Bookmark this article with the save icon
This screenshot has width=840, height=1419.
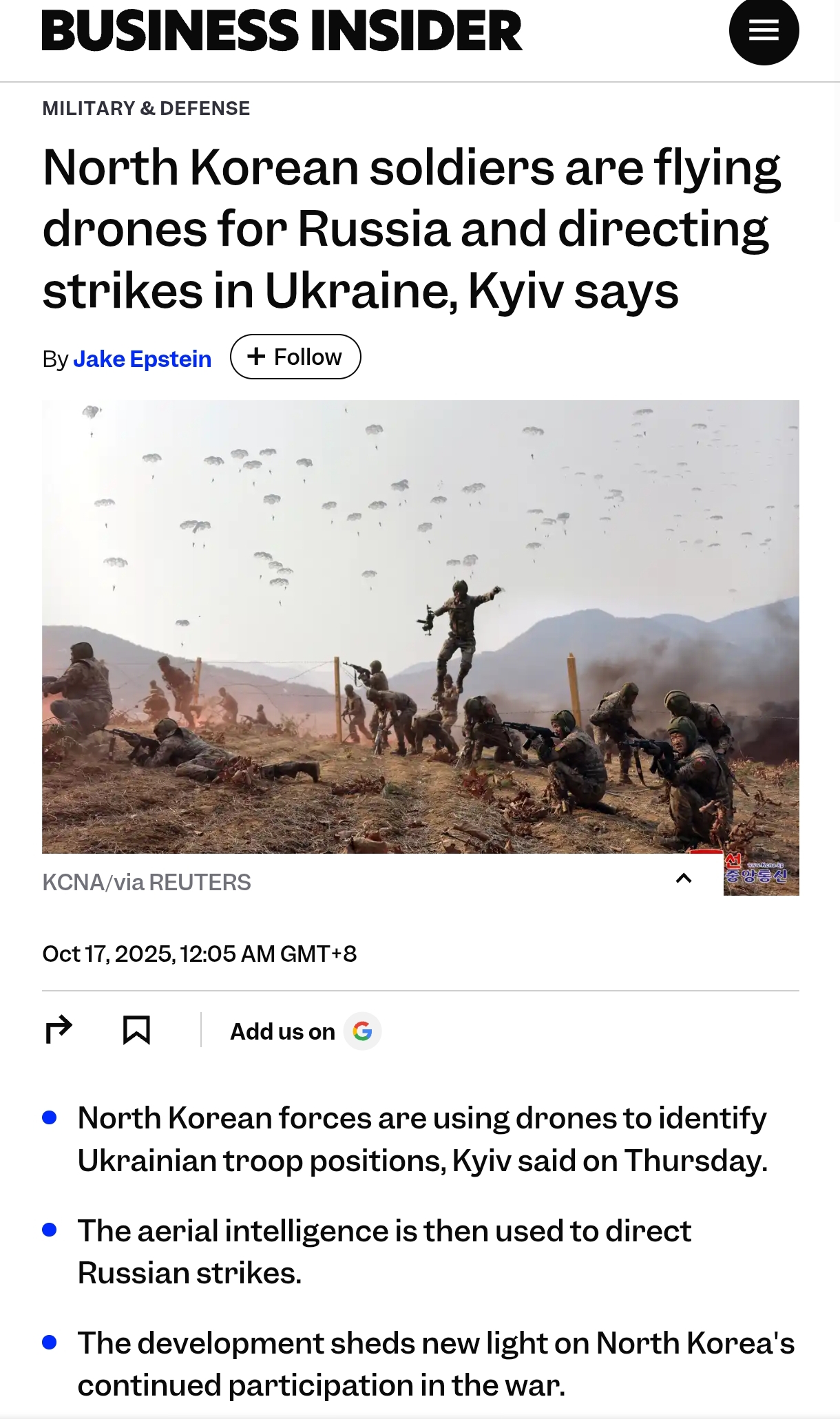(136, 1031)
